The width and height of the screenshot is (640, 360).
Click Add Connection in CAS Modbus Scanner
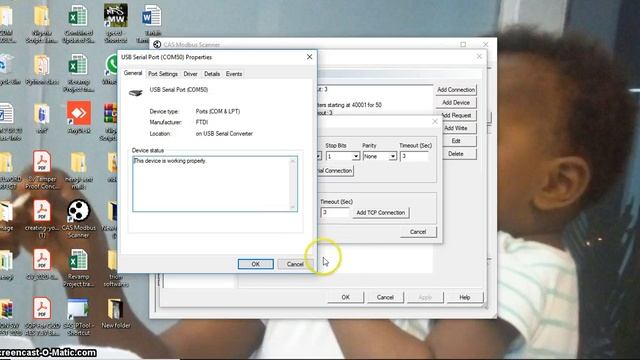[456, 90]
